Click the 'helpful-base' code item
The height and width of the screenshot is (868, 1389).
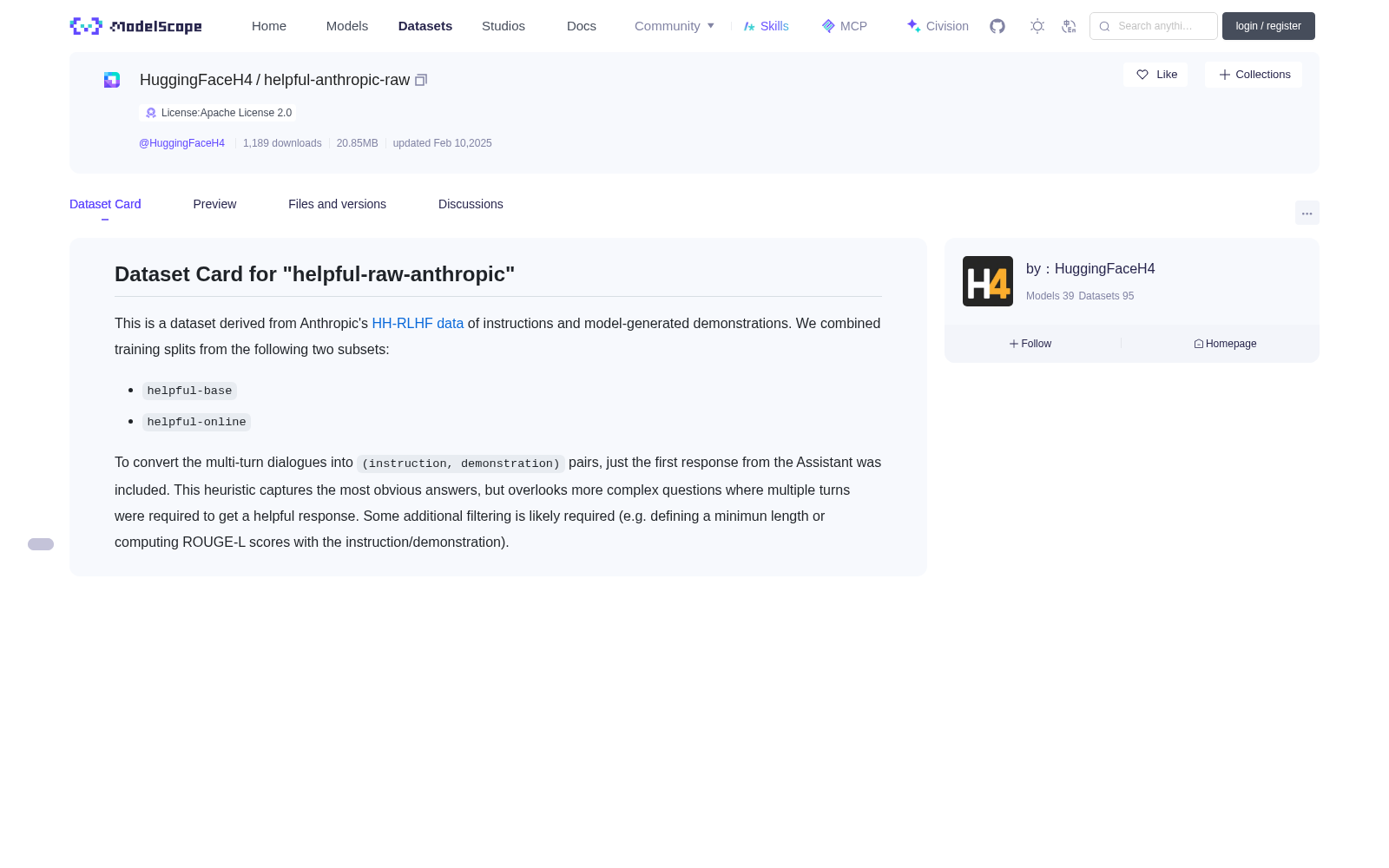pyautogui.click(x=189, y=391)
